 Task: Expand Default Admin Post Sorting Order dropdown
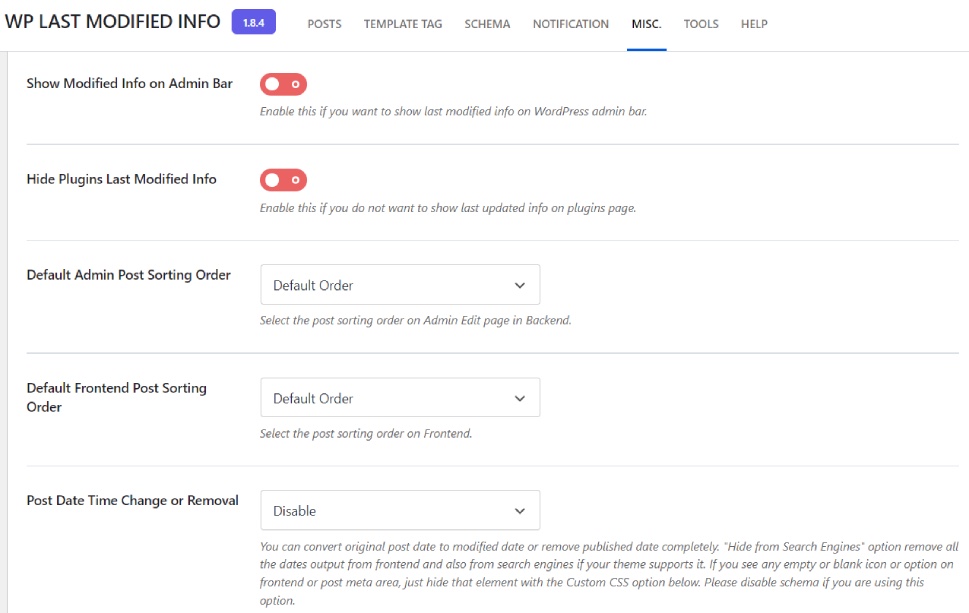(x=400, y=285)
